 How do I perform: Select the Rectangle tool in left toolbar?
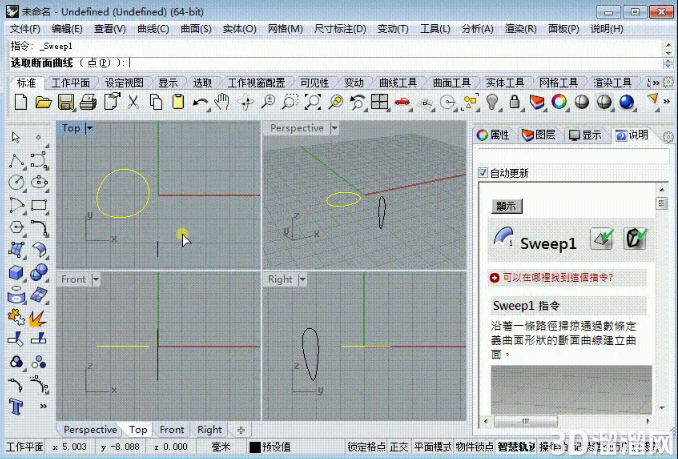tap(39, 204)
